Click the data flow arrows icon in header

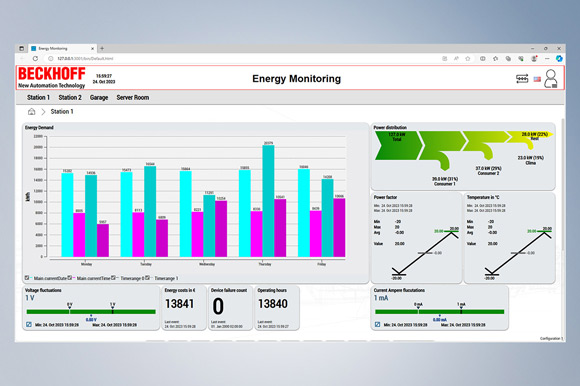click(522, 79)
